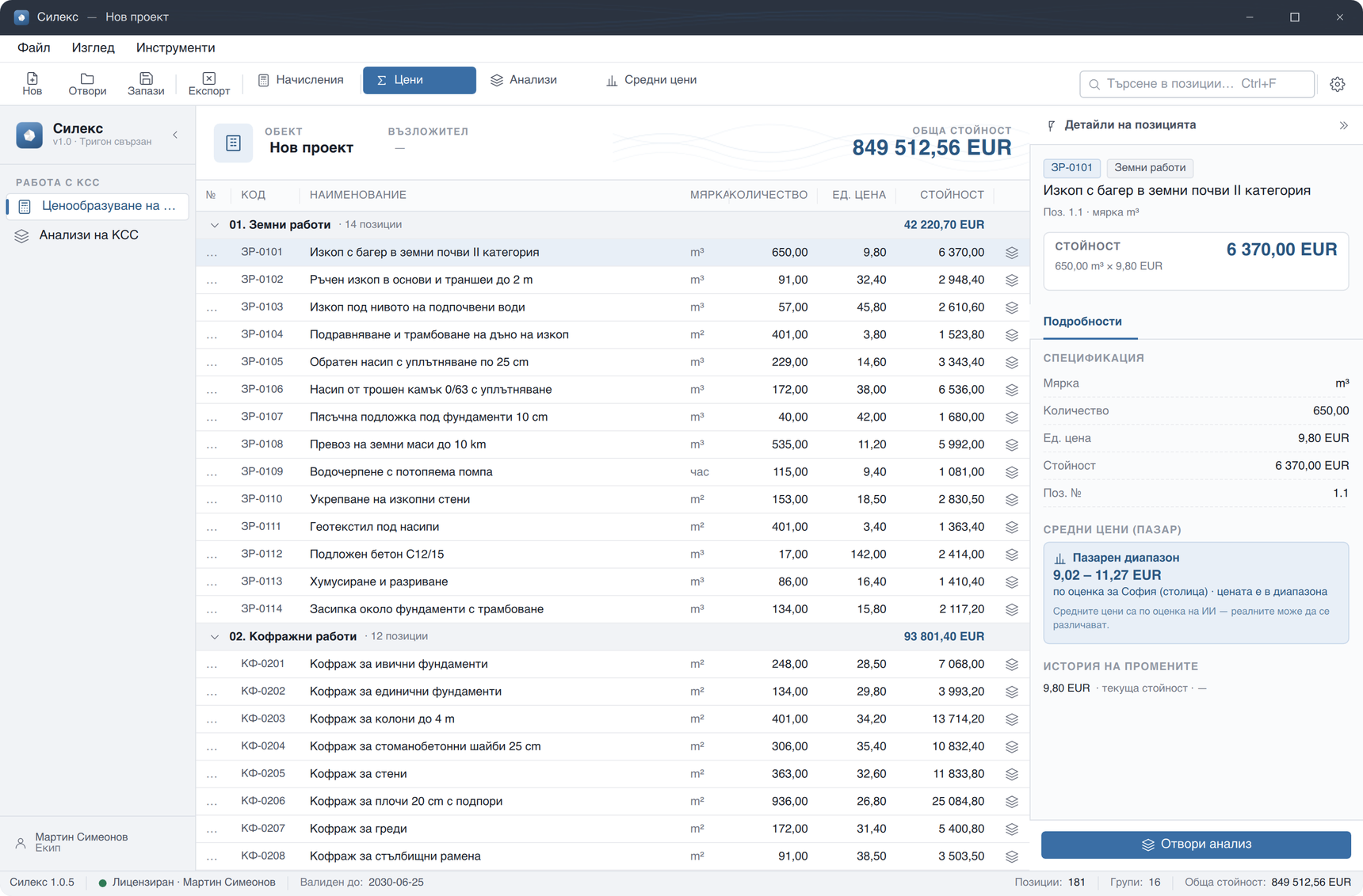
Task: Collapse the details panel with double chevron
Action: pos(1344,125)
